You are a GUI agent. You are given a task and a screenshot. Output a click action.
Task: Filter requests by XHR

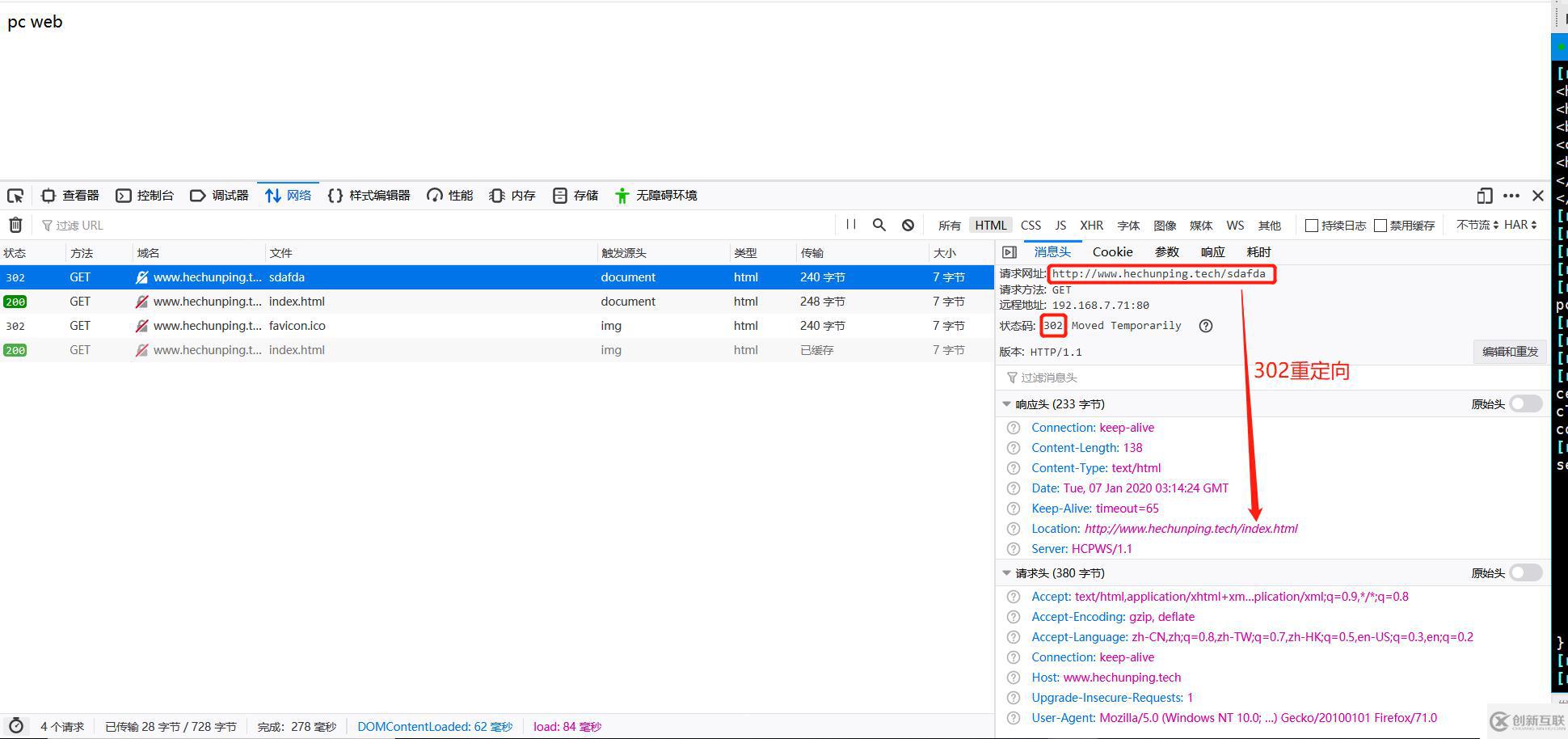pos(1091,226)
